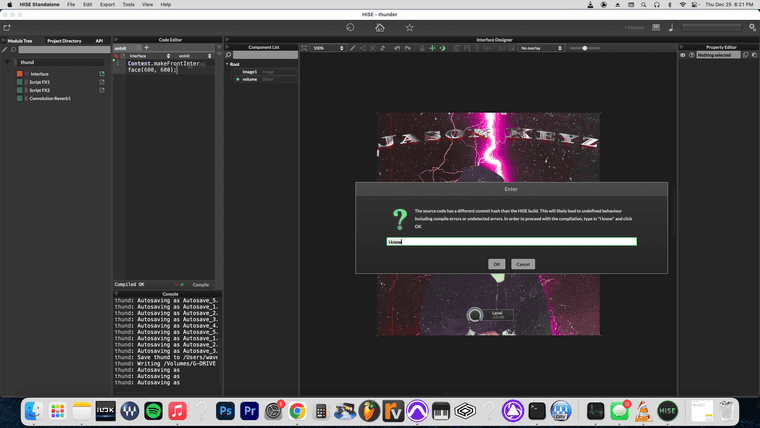Open the View menu
760x428 pixels.
point(147,4)
